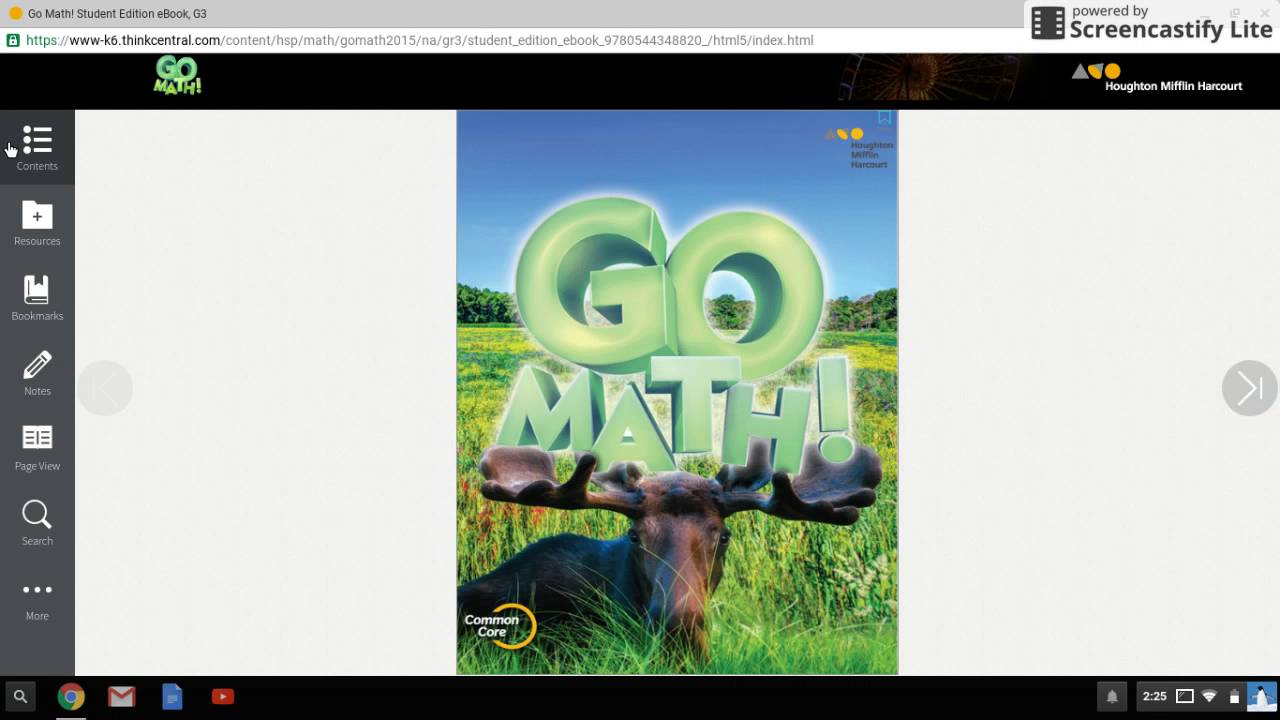This screenshot has width=1280, height=720.
Task: Click the Common Core badge on cover
Action: (499, 626)
